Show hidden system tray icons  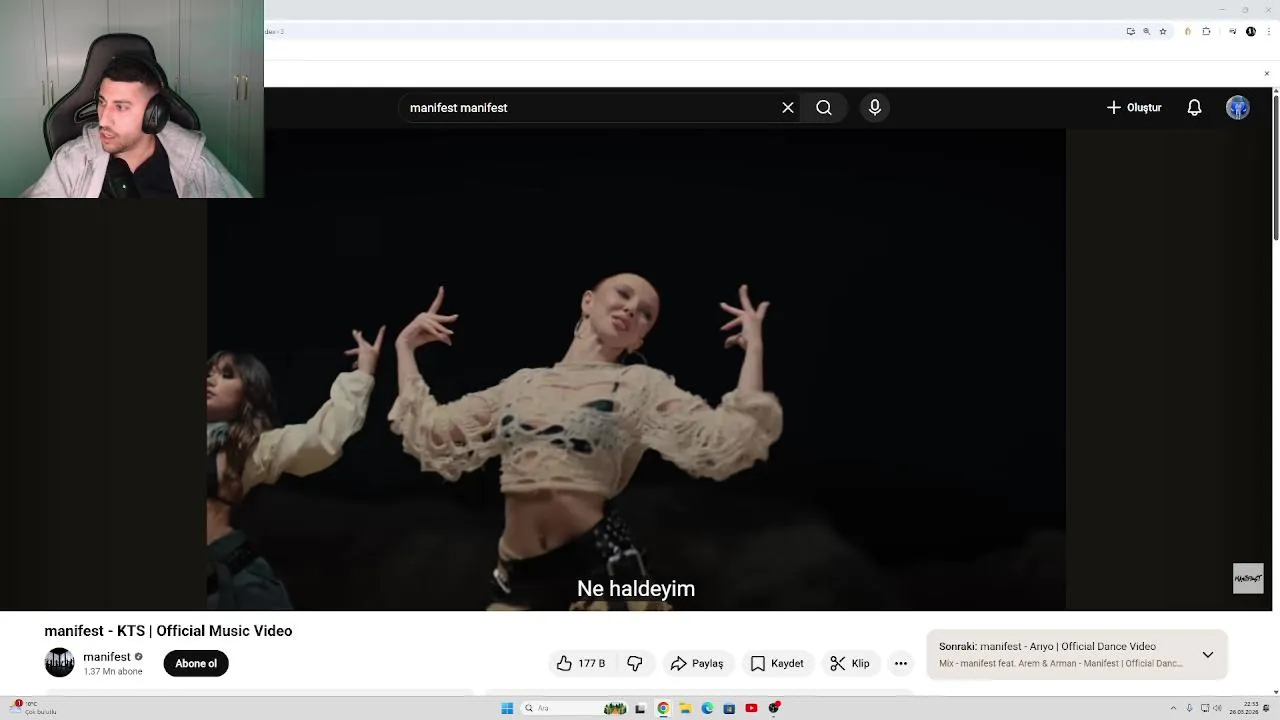1173,708
